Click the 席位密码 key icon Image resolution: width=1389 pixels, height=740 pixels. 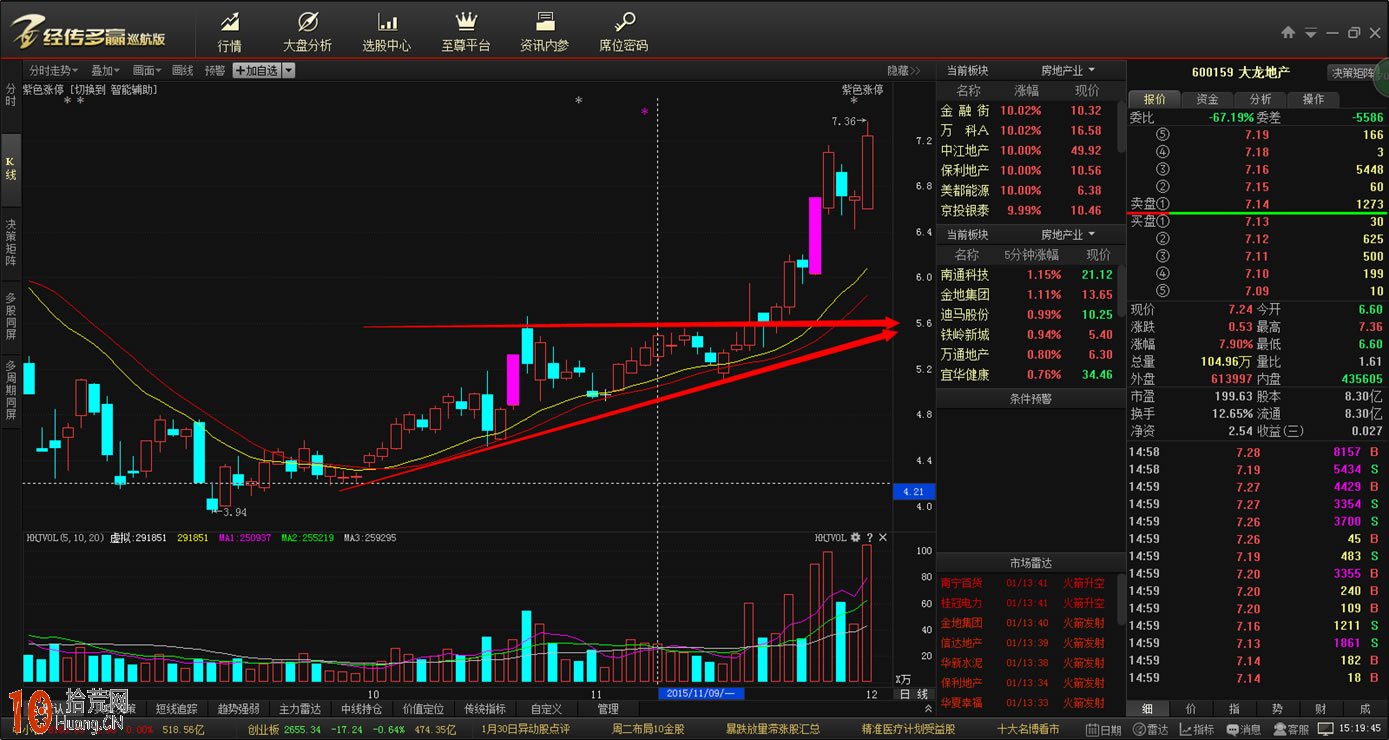623,32
